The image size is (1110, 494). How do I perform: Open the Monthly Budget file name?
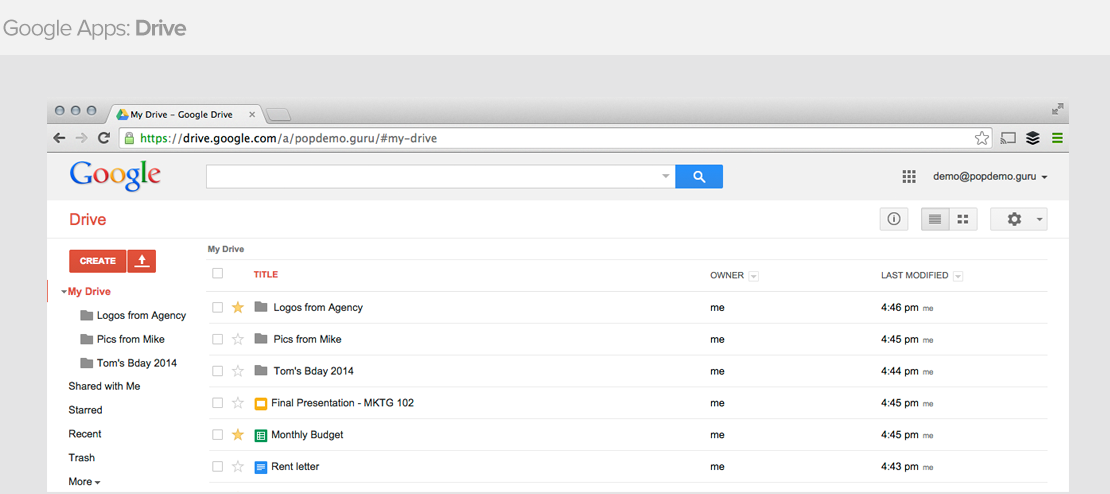[x=307, y=435]
